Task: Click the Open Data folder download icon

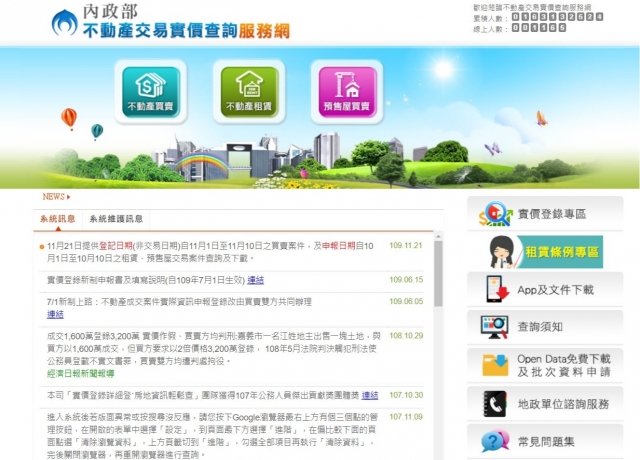Action: click(x=495, y=365)
